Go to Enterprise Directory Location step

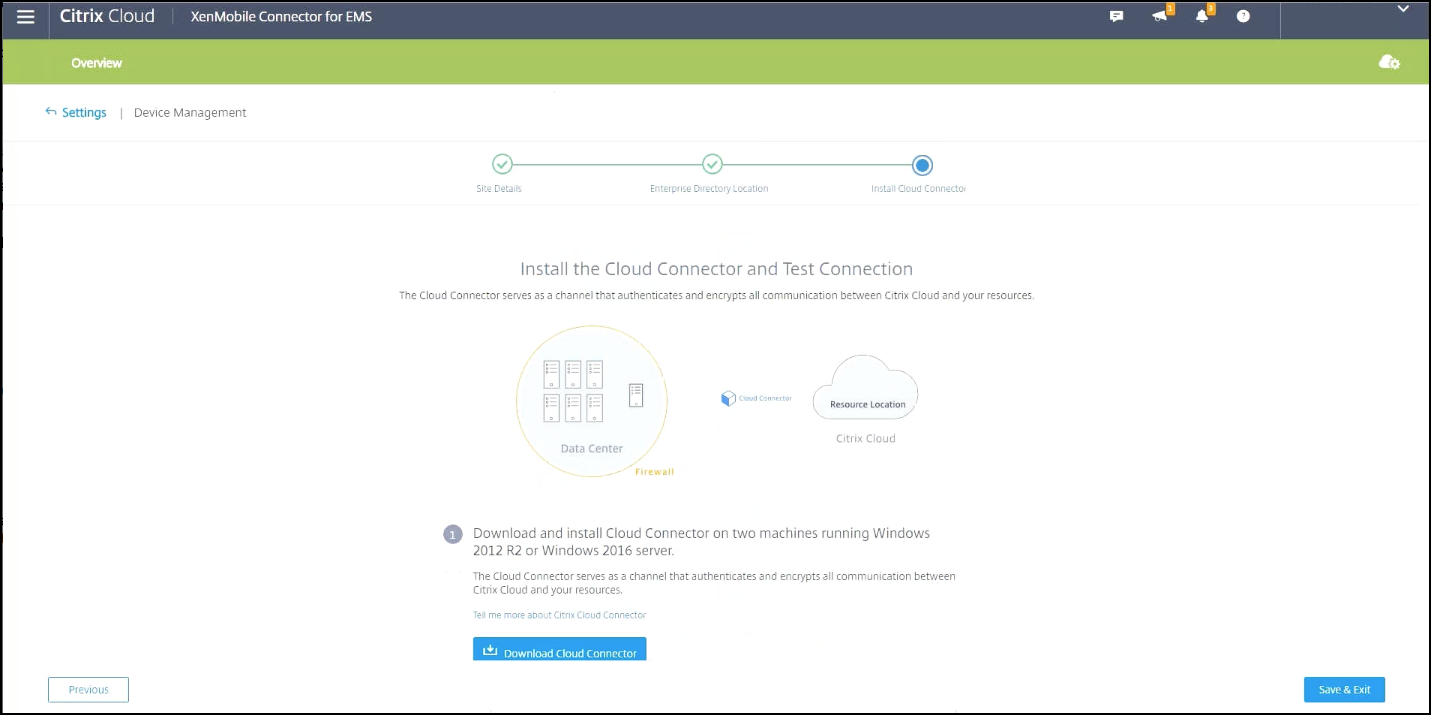point(712,165)
